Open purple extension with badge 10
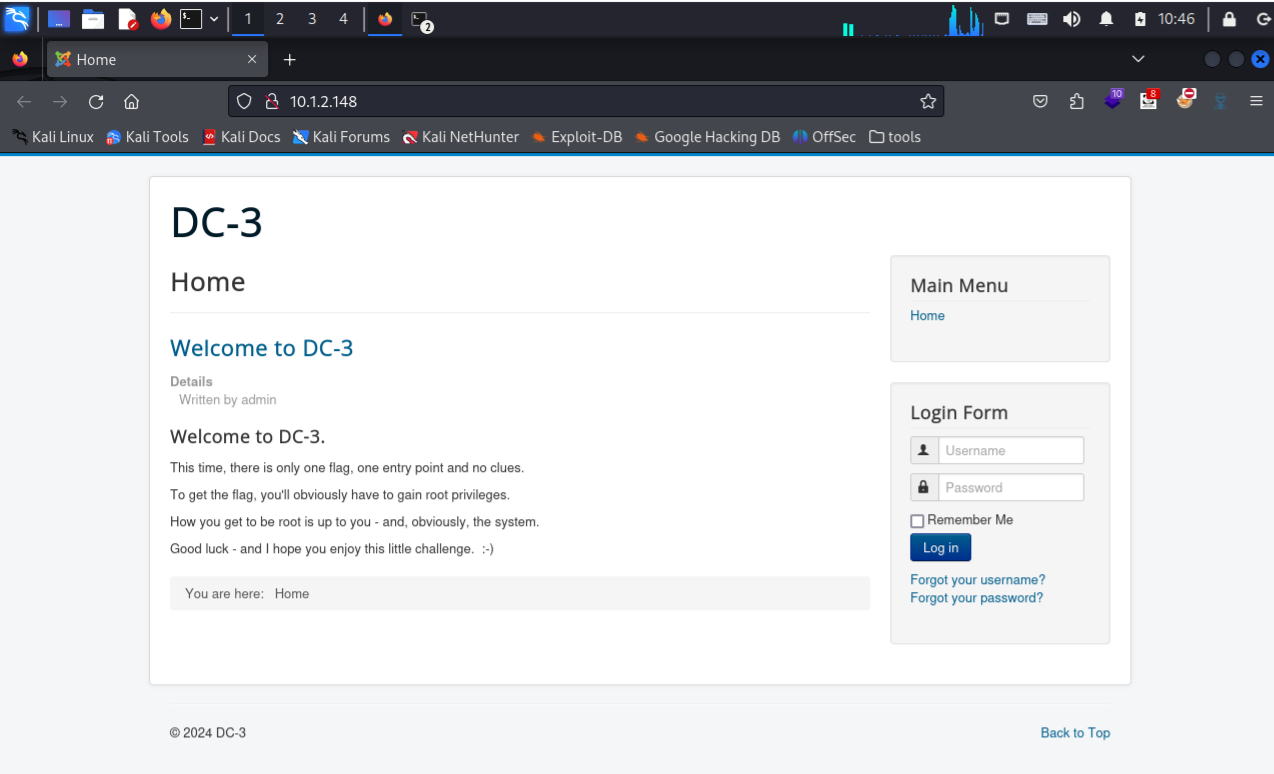This screenshot has height=774, width=1274. click(1113, 100)
